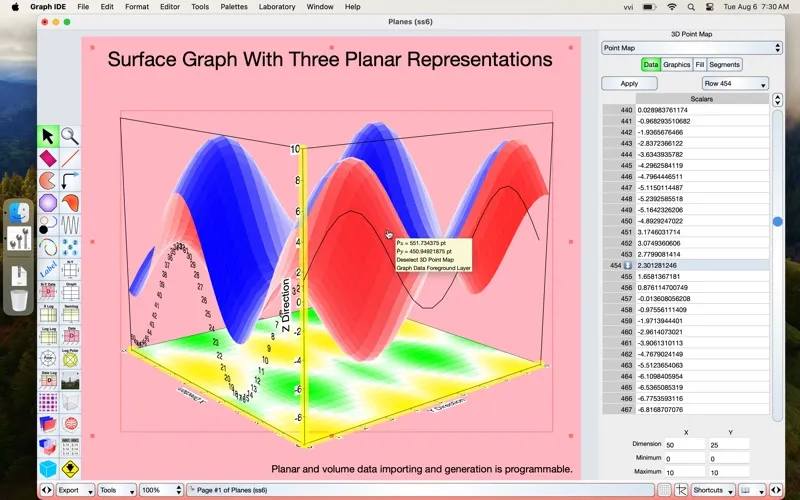
Task: Select the arrow pointer tool
Action: tap(48, 136)
